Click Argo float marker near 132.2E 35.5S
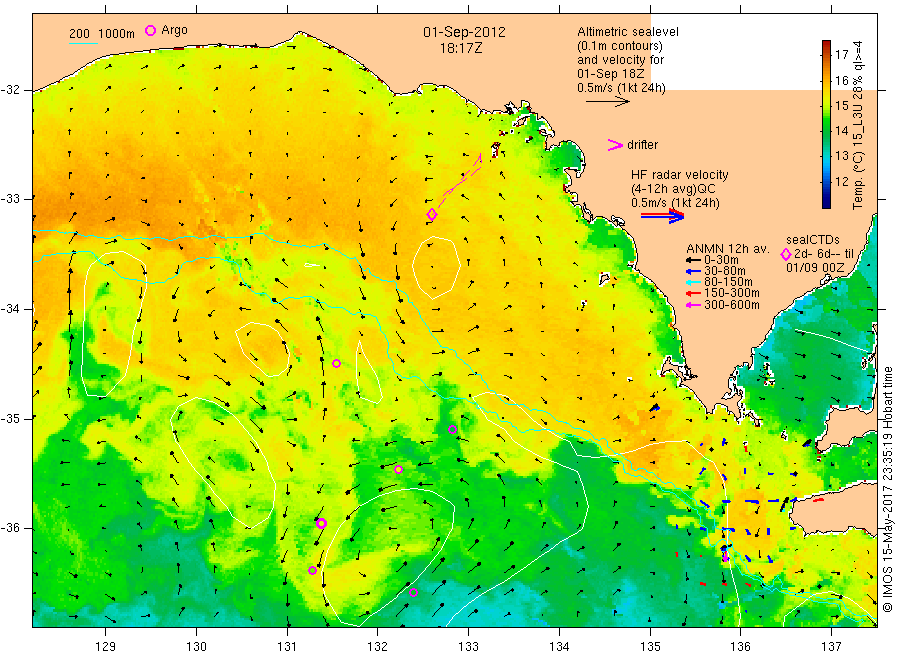Screen dimensions: 900x660 point(398,469)
